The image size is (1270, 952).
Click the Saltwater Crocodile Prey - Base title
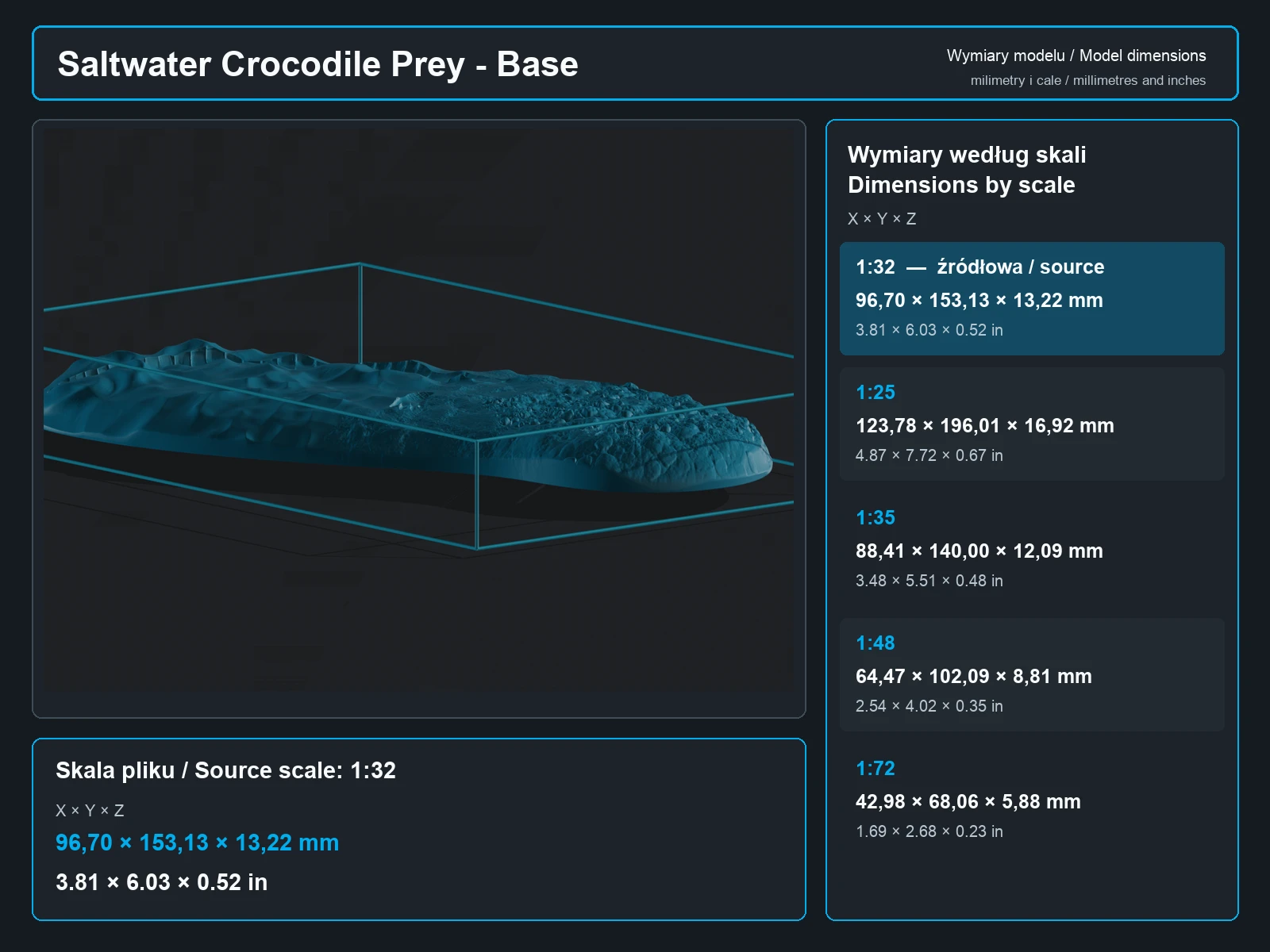(317, 64)
